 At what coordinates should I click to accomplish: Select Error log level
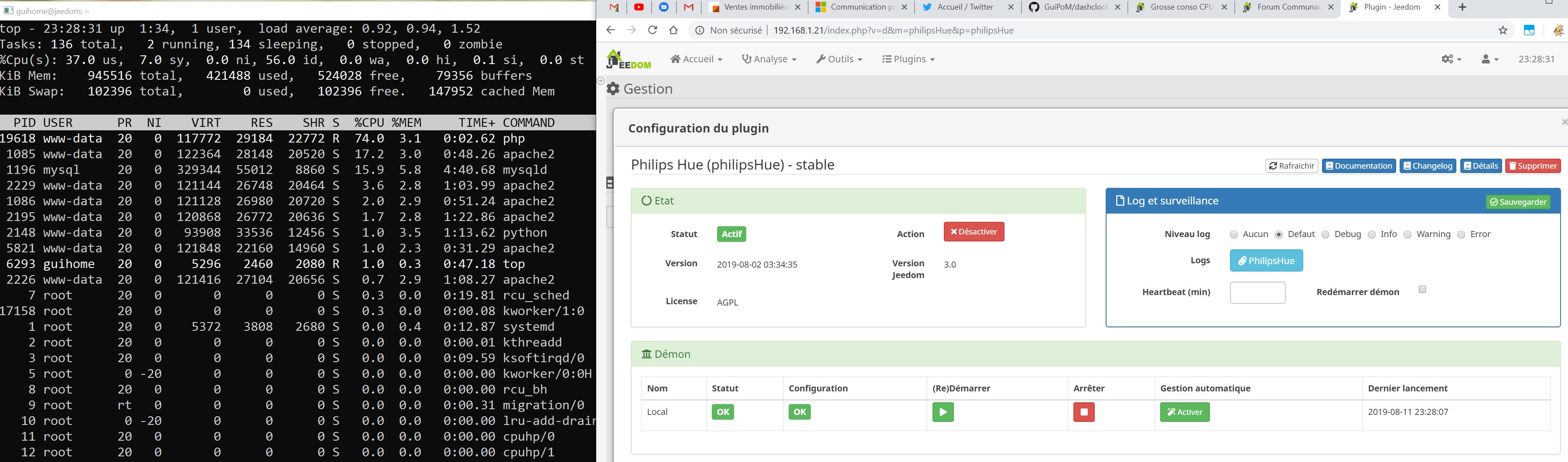coord(1461,234)
